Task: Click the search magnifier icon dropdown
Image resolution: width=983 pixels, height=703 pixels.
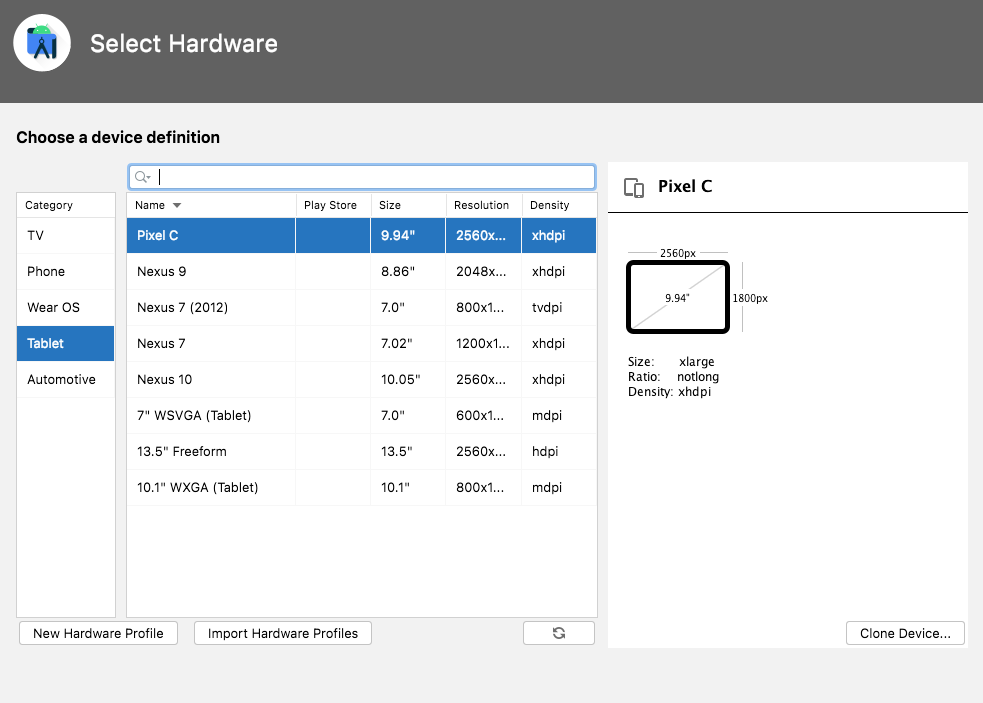Action: (143, 177)
